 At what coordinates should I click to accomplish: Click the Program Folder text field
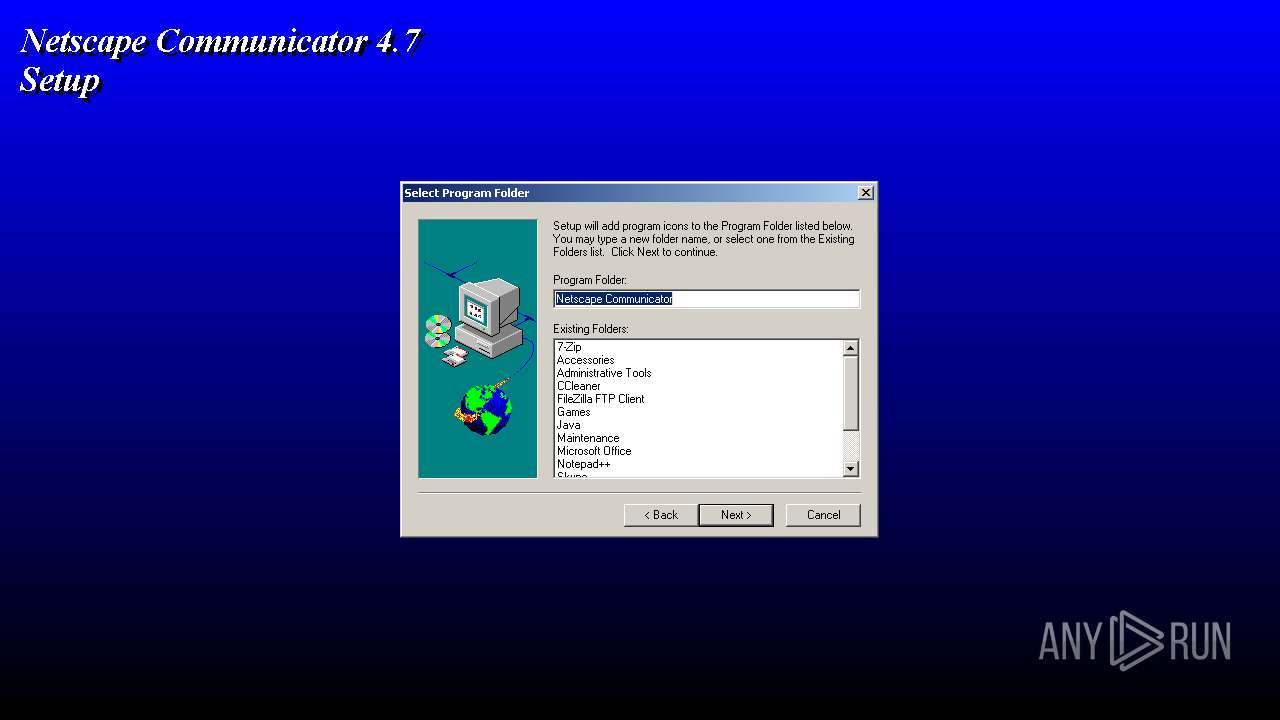[x=706, y=299]
